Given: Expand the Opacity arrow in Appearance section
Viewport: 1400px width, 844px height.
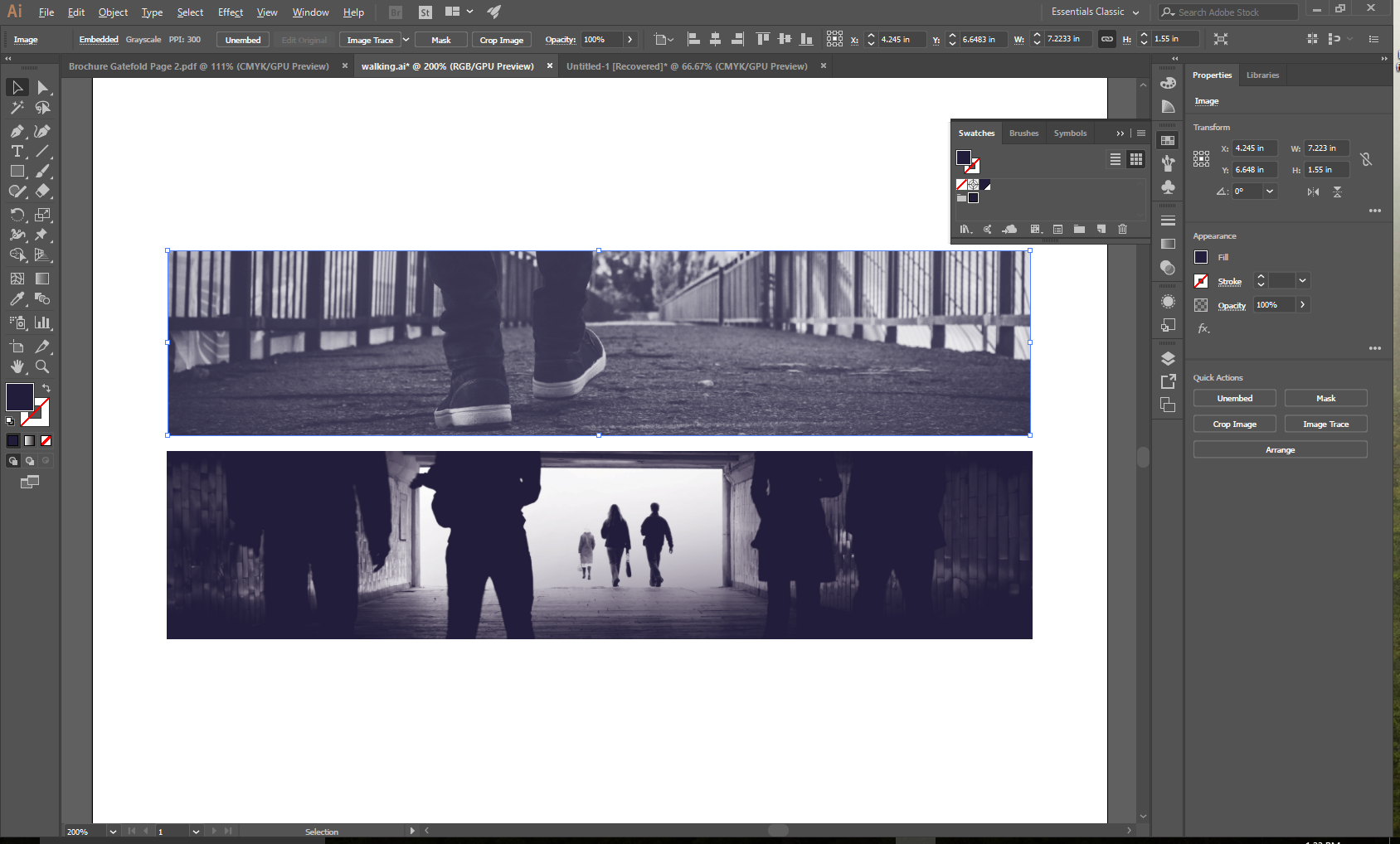Looking at the screenshot, I should (x=1303, y=305).
